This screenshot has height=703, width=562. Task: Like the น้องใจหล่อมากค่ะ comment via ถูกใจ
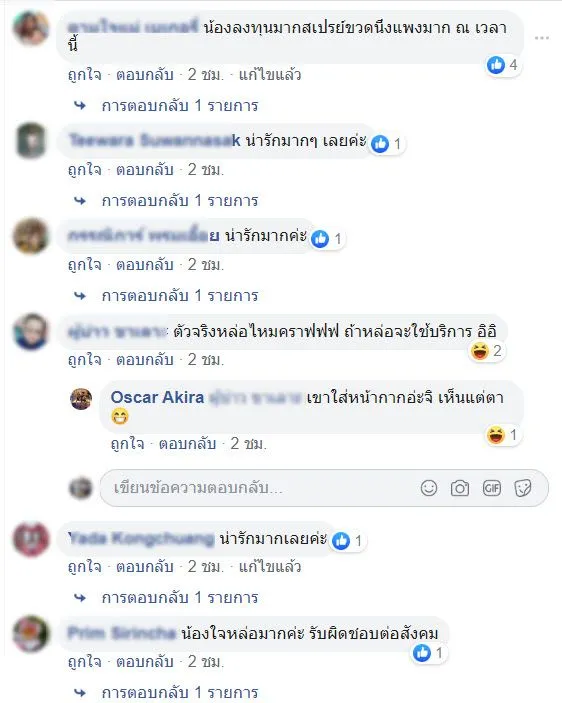coord(85,662)
